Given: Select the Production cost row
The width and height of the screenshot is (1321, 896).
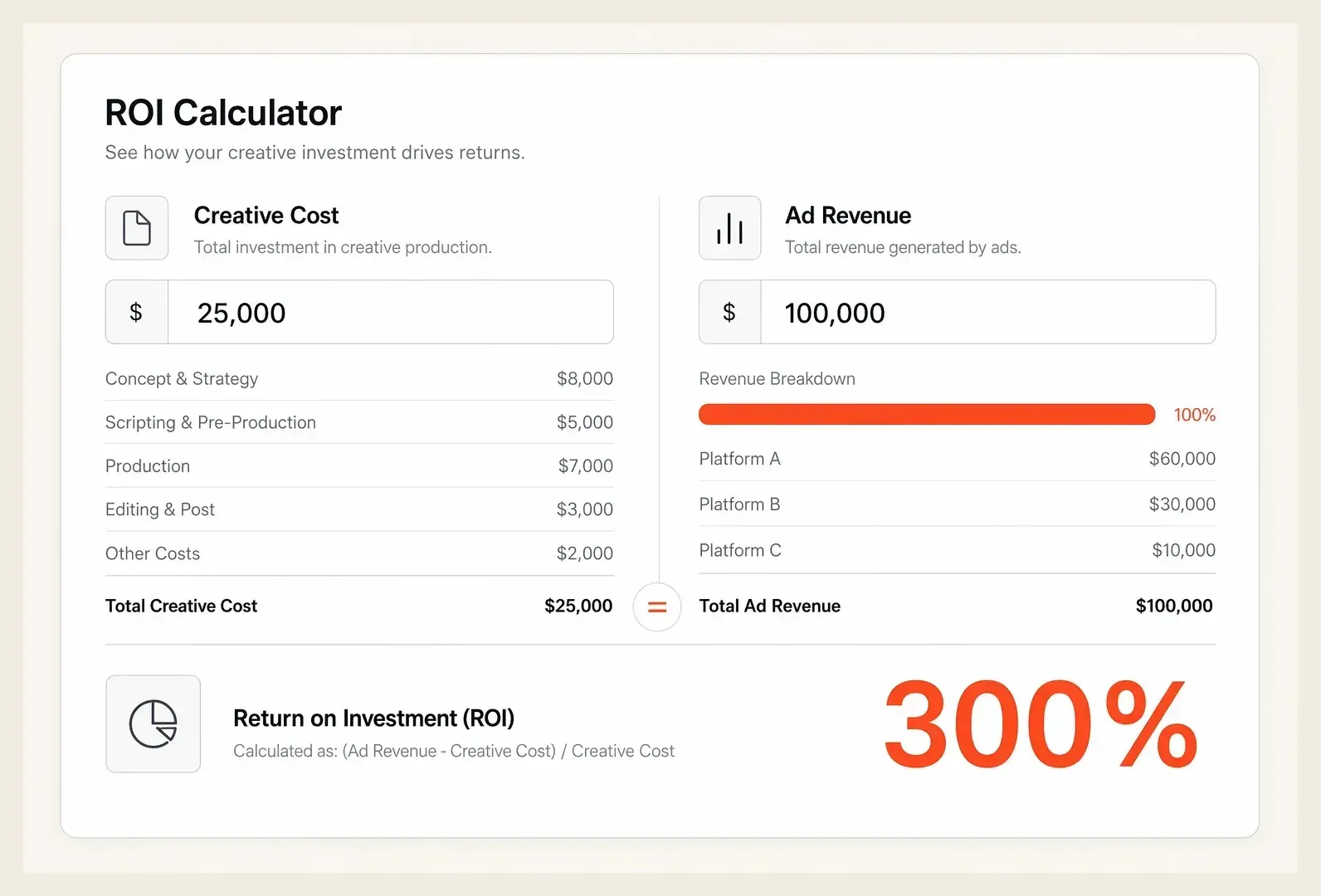Looking at the screenshot, I should point(359,466).
